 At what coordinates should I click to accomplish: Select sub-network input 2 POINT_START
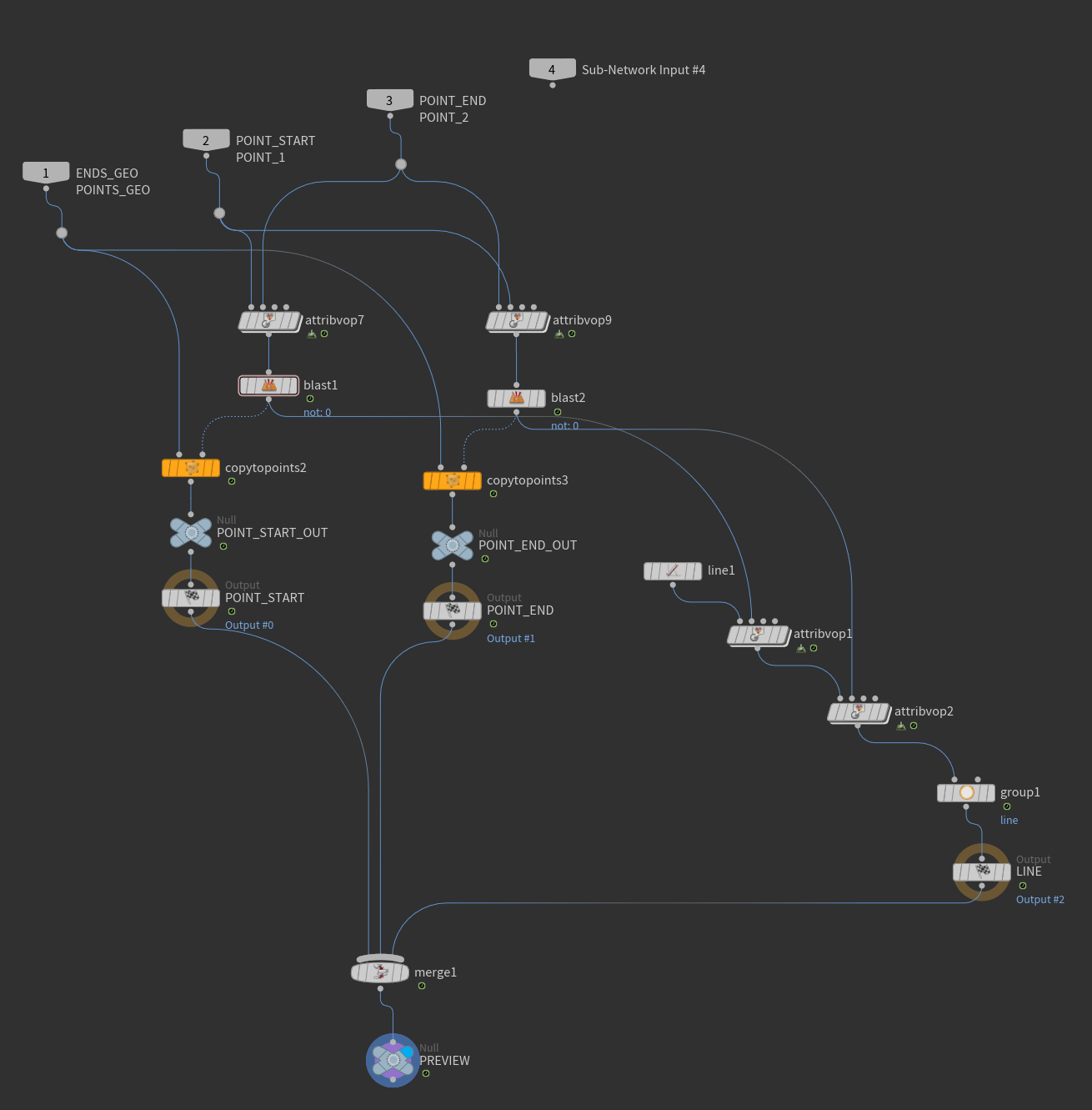pyautogui.click(x=206, y=140)
